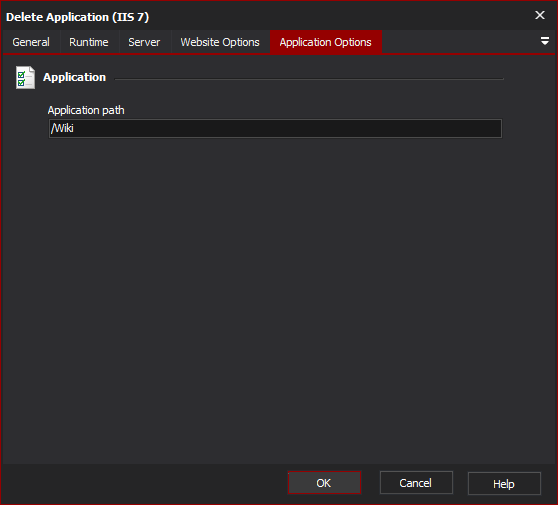Open Help for this action
Viewport: 558px width, 505px height.
[504, 484]
